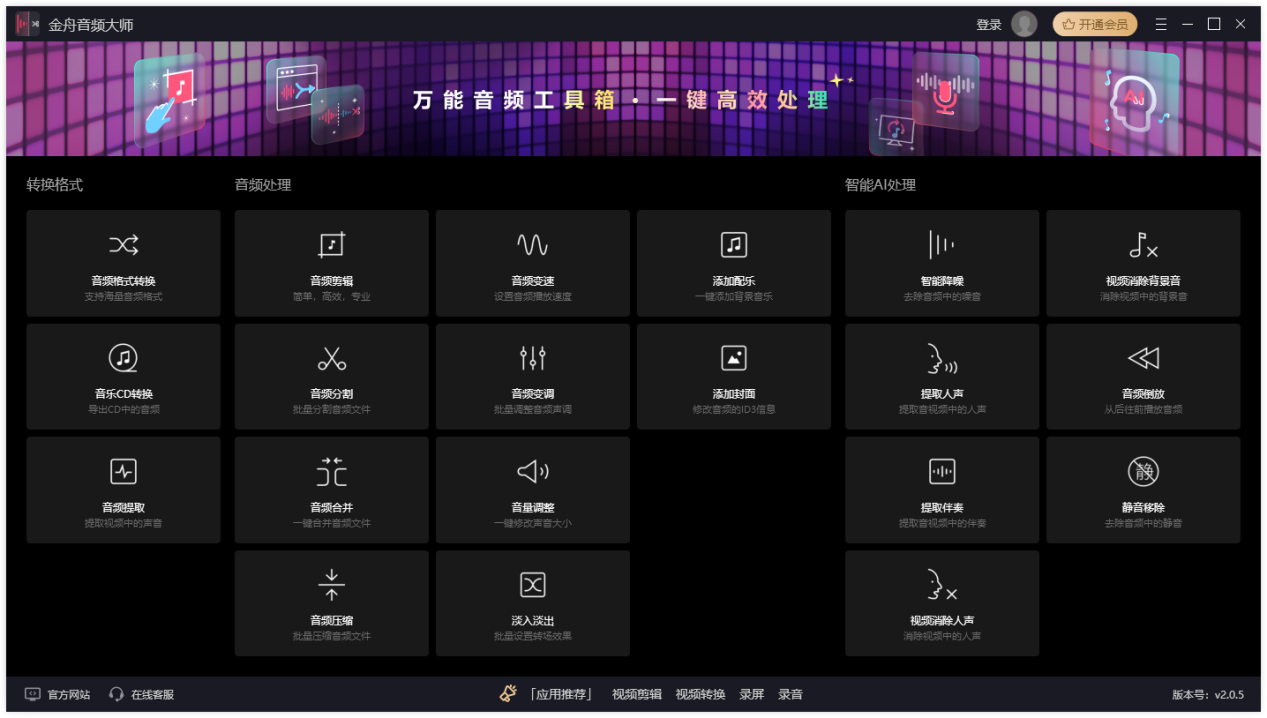Click the 提取人声 voice profile icon

[x=941, y=358]
